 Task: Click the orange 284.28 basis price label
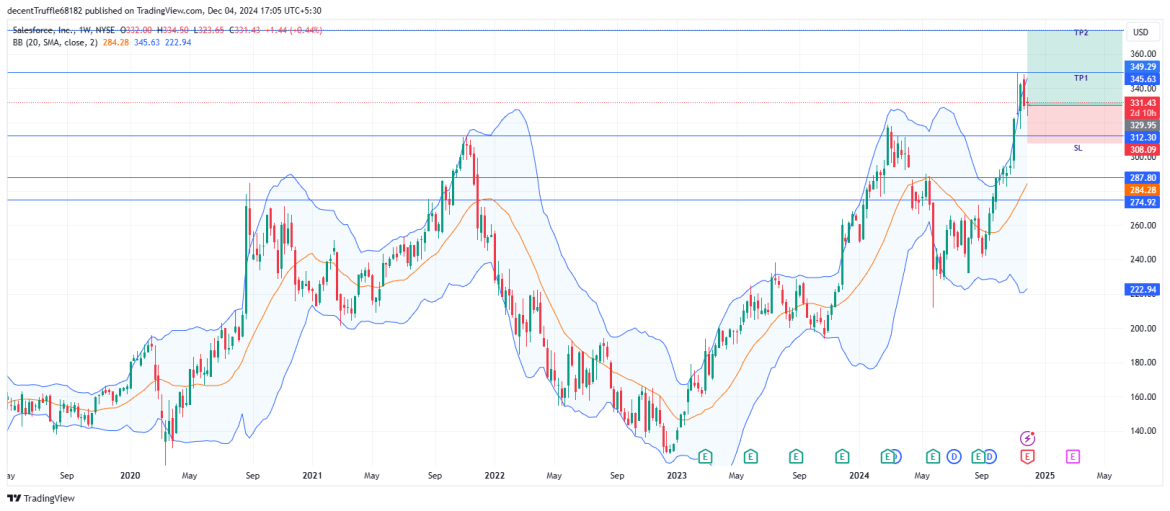(x=1143, y=190)
